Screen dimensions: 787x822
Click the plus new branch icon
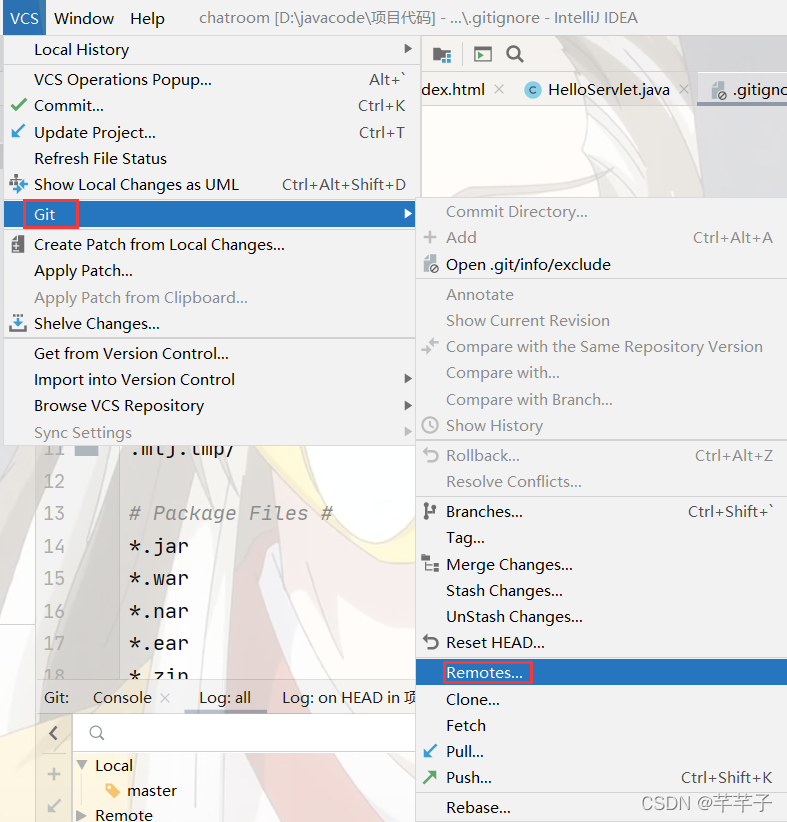click(53, 774)
